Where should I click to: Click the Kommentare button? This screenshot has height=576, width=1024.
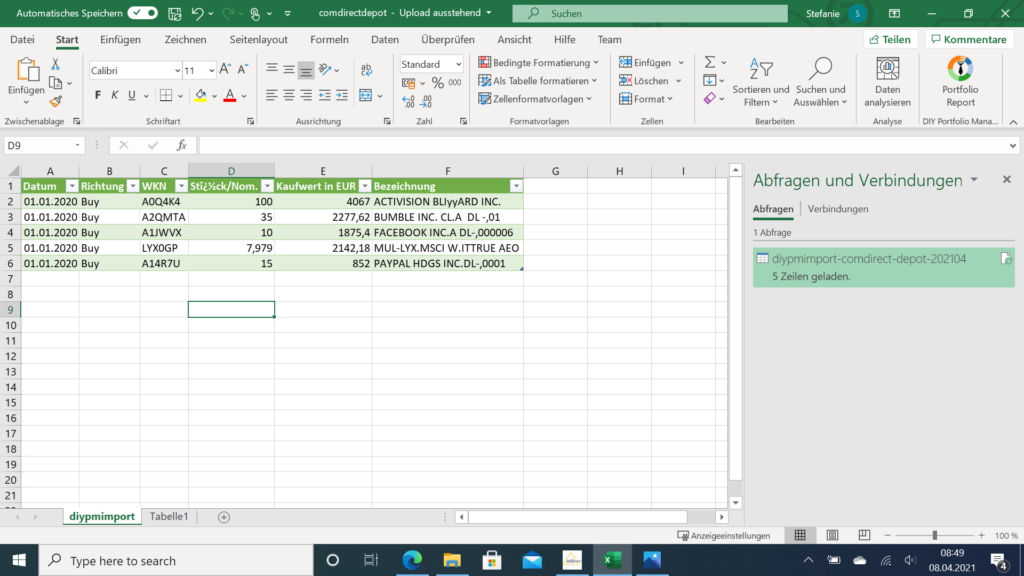tap(969, 39)
